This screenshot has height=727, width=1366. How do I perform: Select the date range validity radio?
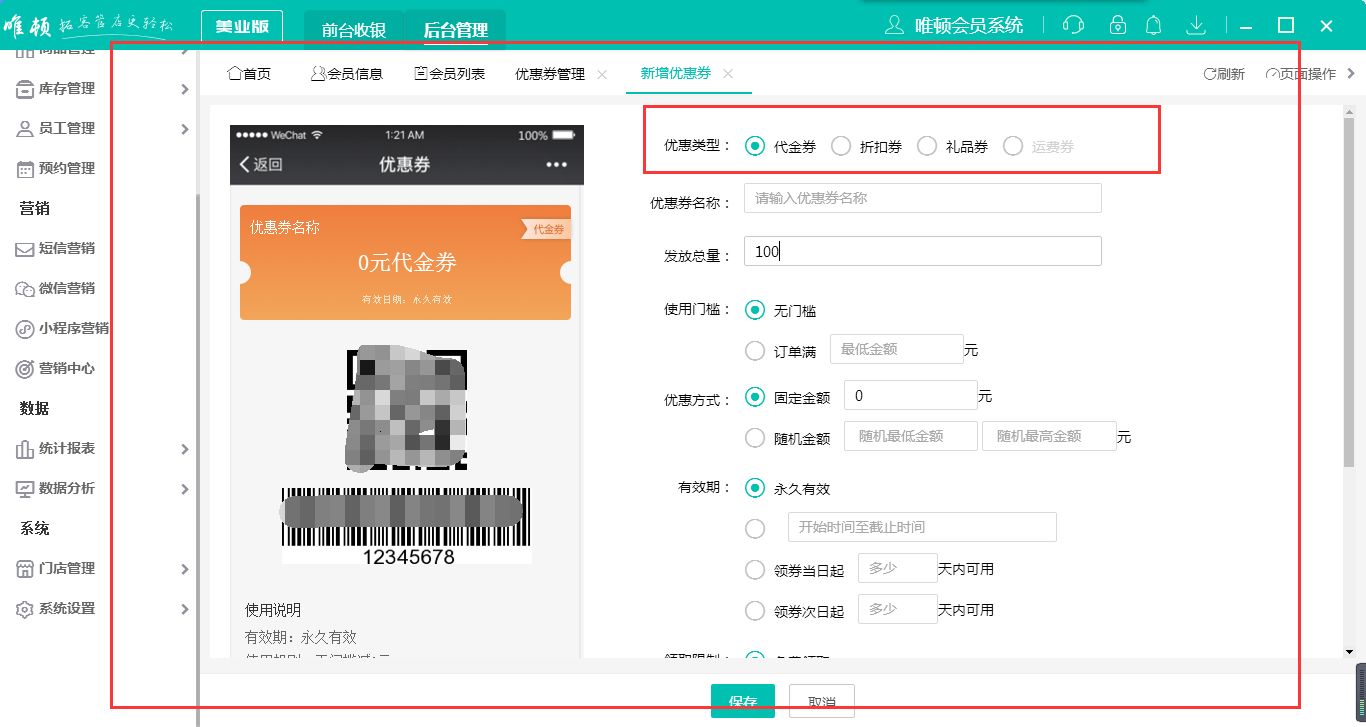click(755, 529)
